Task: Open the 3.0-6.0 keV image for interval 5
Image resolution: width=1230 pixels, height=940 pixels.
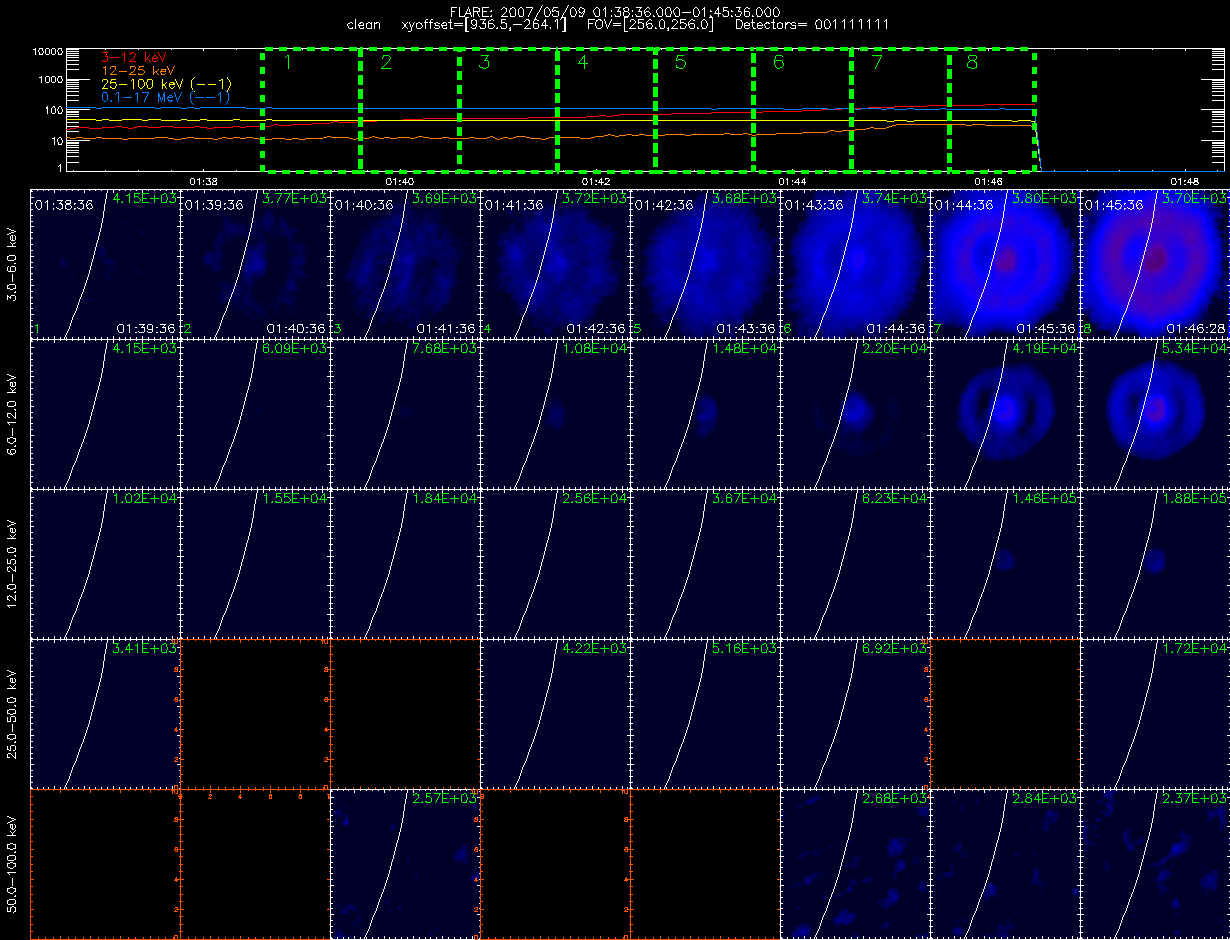Action: [705, 263]
